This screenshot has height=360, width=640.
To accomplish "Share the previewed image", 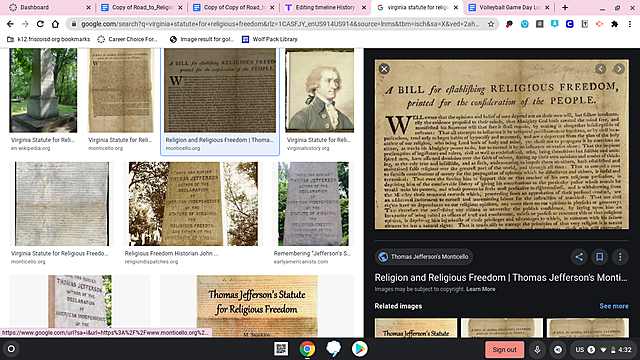I will tap(579, 257).
